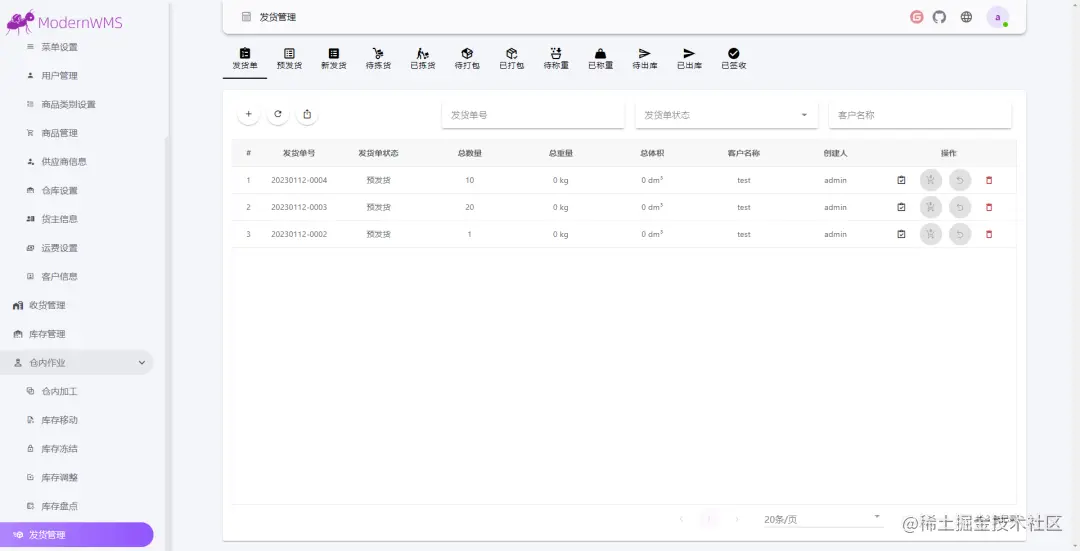Open the red Gitee icon in header

[917, 17]
